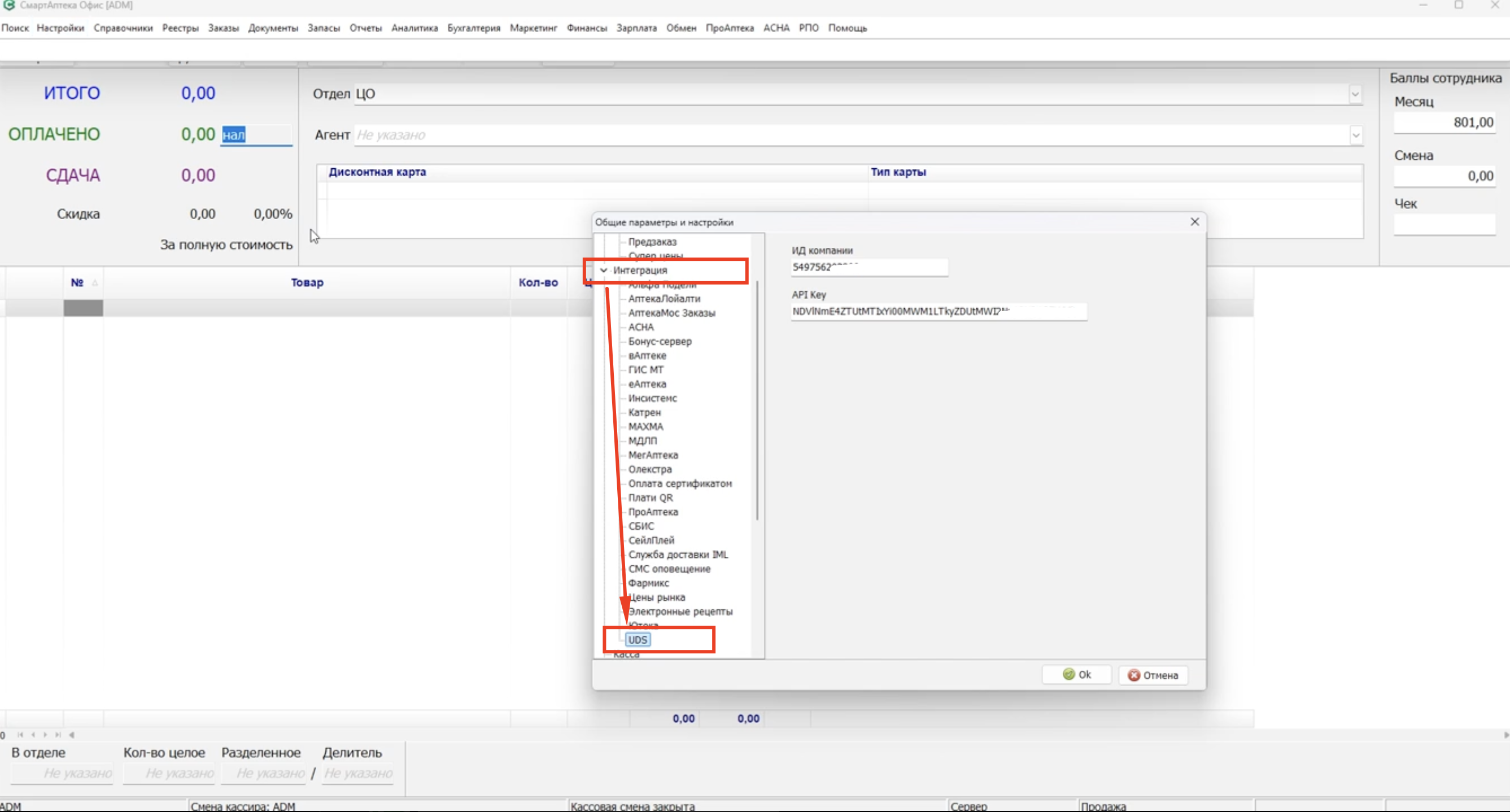This screenshot has width=1510, height=812.
Task: Click the red cancel icon on Отмена
Action: click(1134, 675)
